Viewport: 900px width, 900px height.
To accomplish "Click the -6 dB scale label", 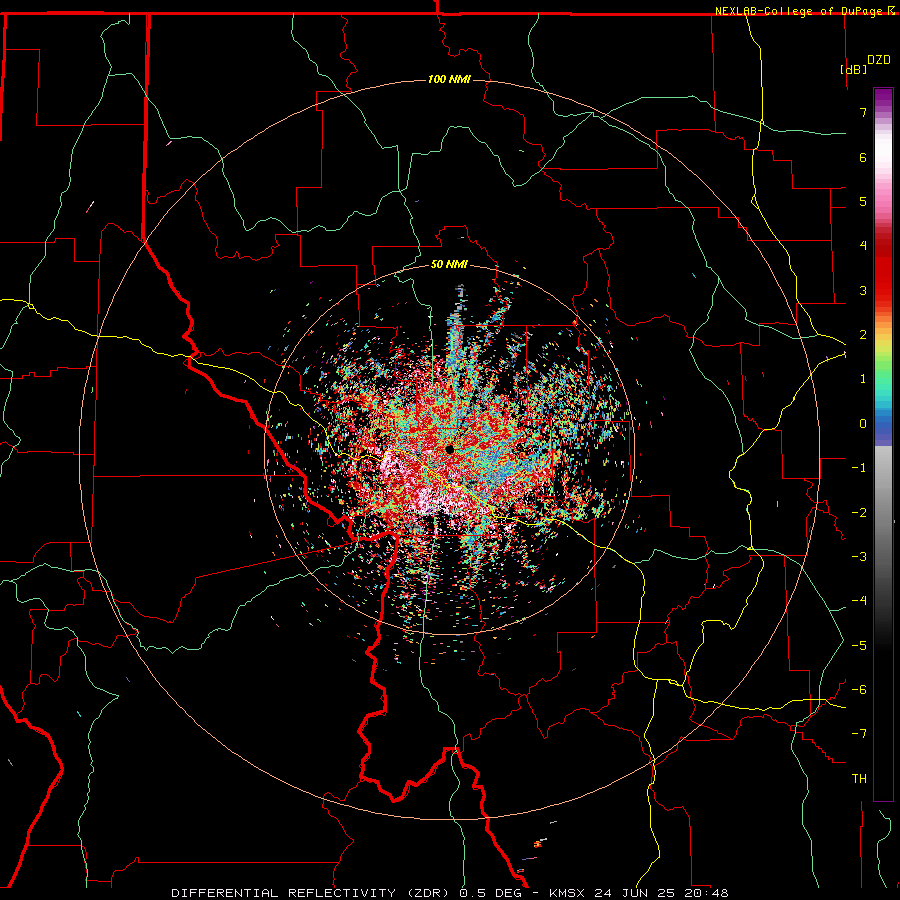I will pos(859,690).
